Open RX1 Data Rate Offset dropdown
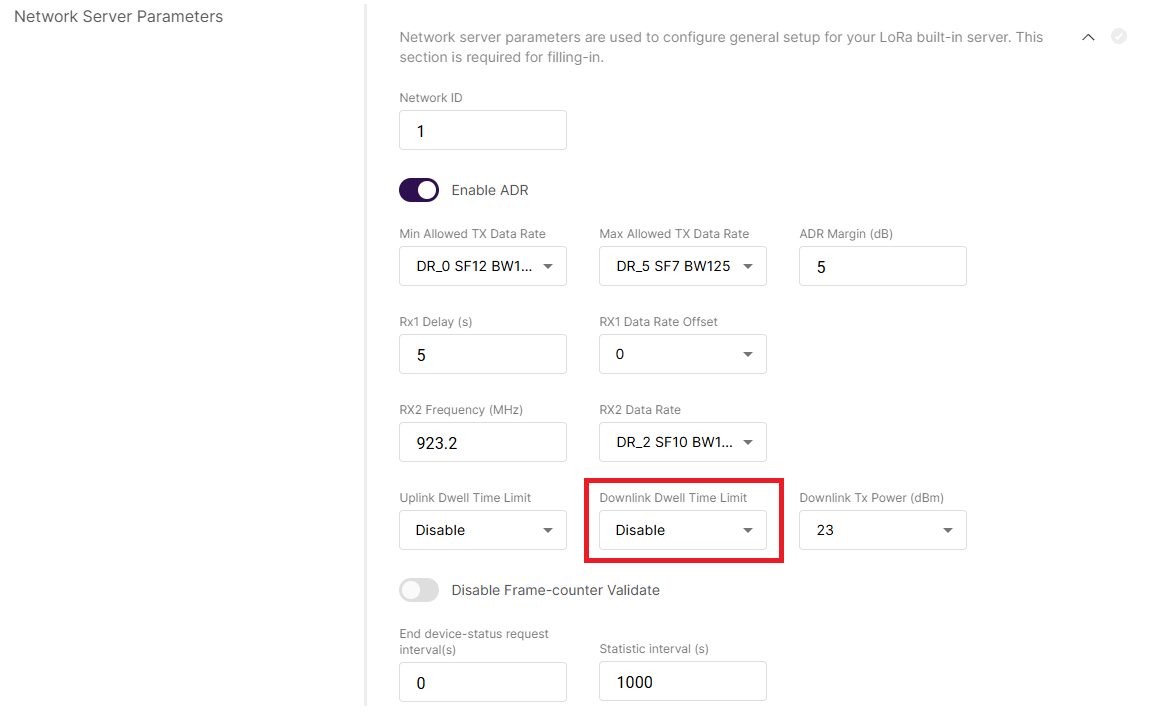 tap(683, 355)
